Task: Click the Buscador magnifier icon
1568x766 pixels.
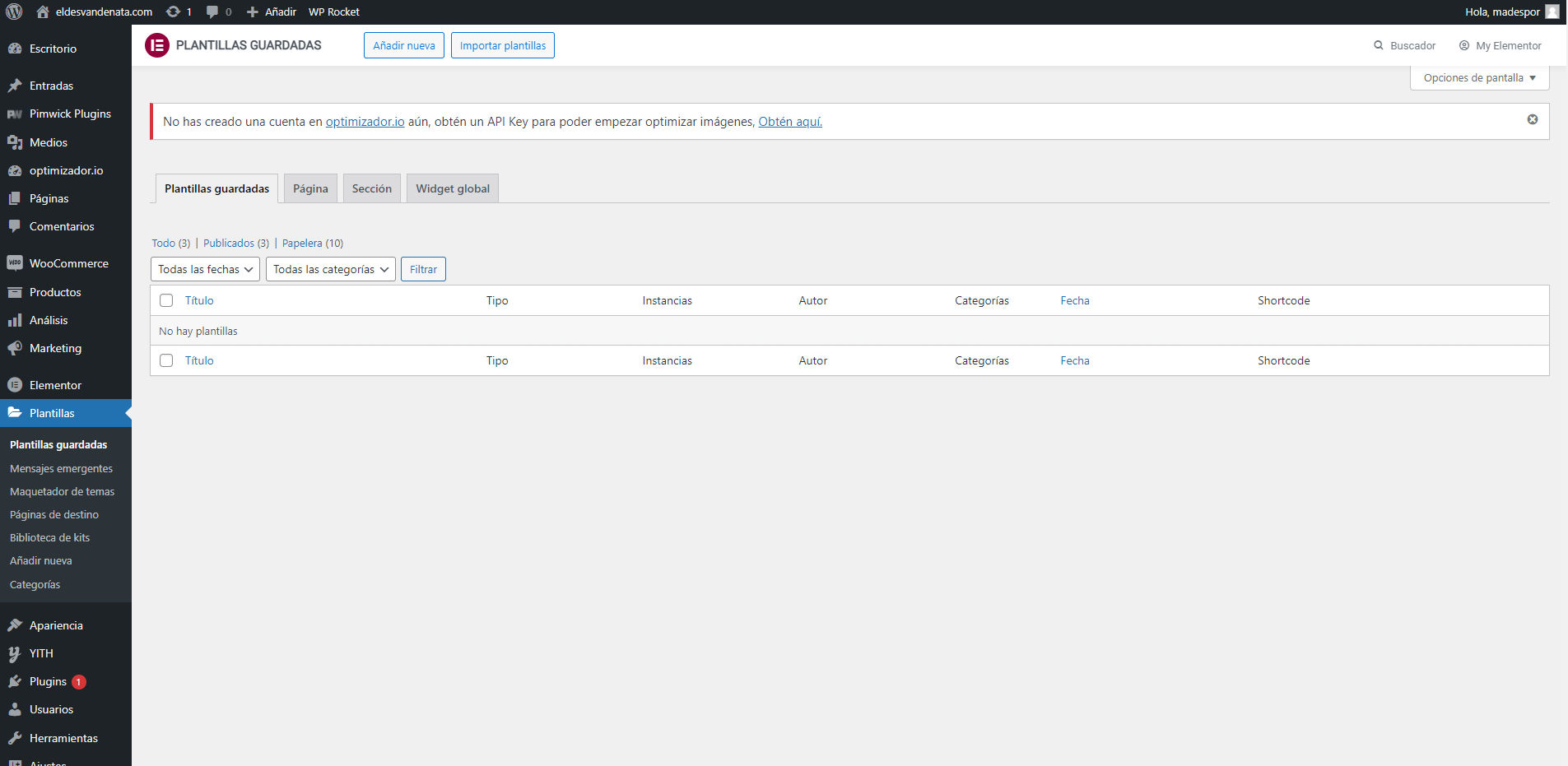Action: [1379, 45]
